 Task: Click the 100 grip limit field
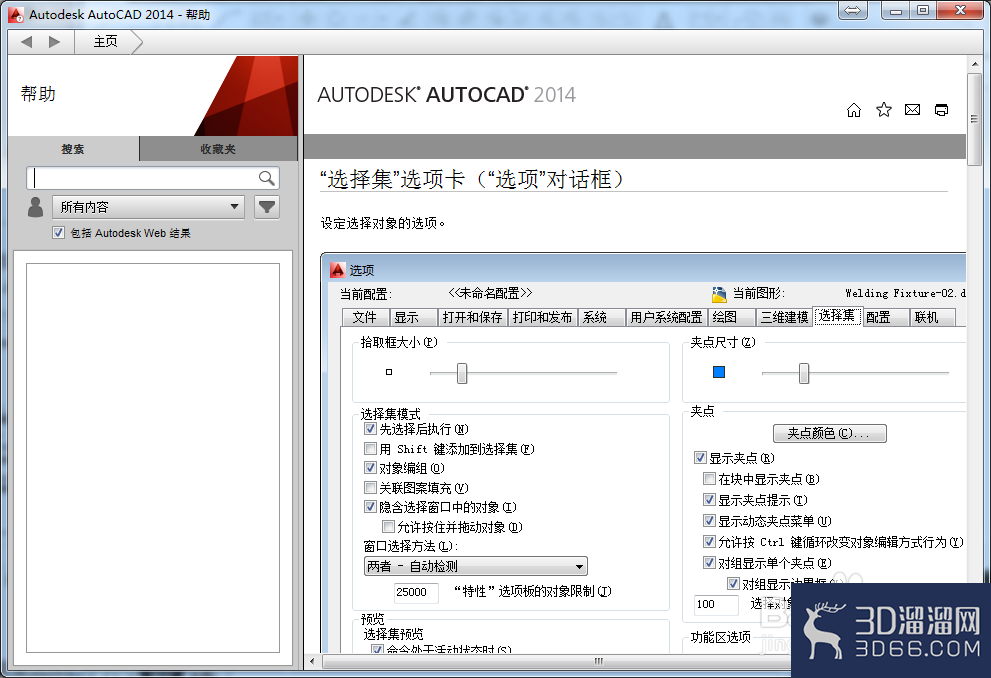click(x=716, y=605)
